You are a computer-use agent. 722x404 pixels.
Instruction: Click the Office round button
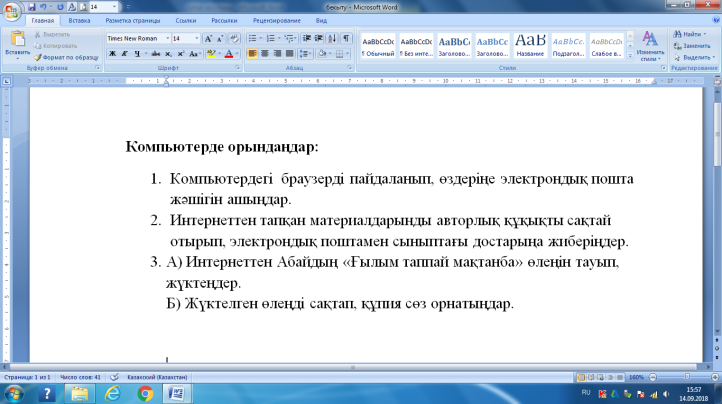(x=12, y=11)
